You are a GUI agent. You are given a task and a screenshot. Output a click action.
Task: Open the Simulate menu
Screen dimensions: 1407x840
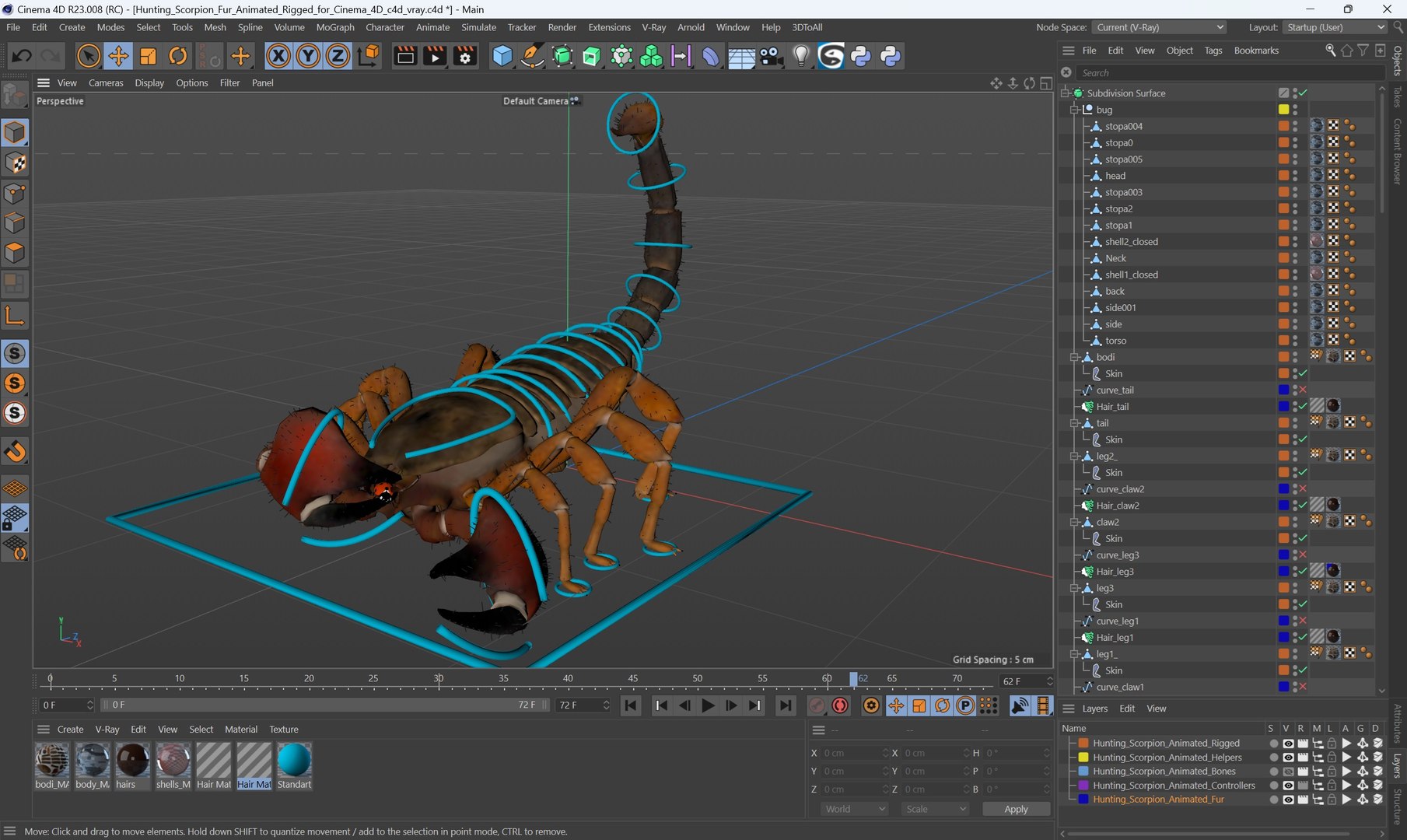478,27
